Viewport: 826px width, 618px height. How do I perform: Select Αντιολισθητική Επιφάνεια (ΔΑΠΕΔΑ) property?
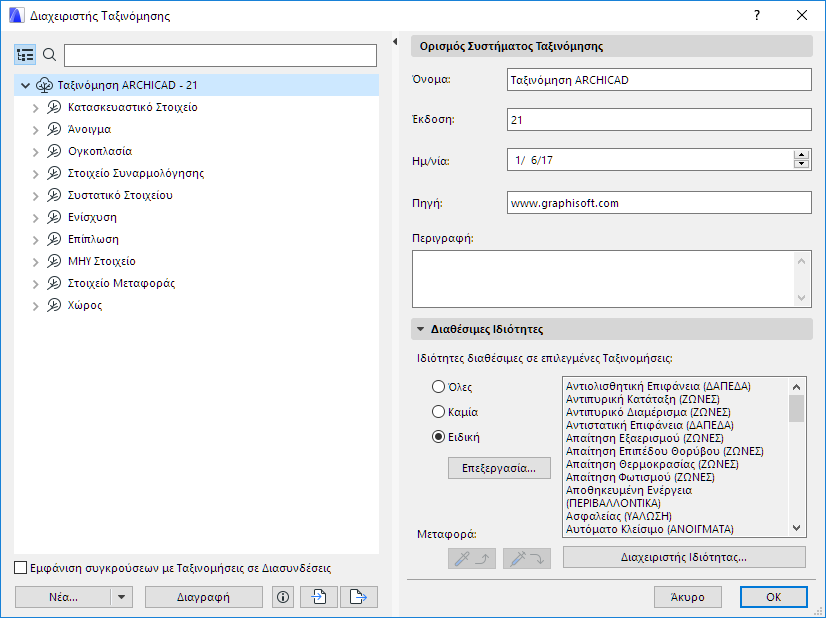[x=658, y=386]
